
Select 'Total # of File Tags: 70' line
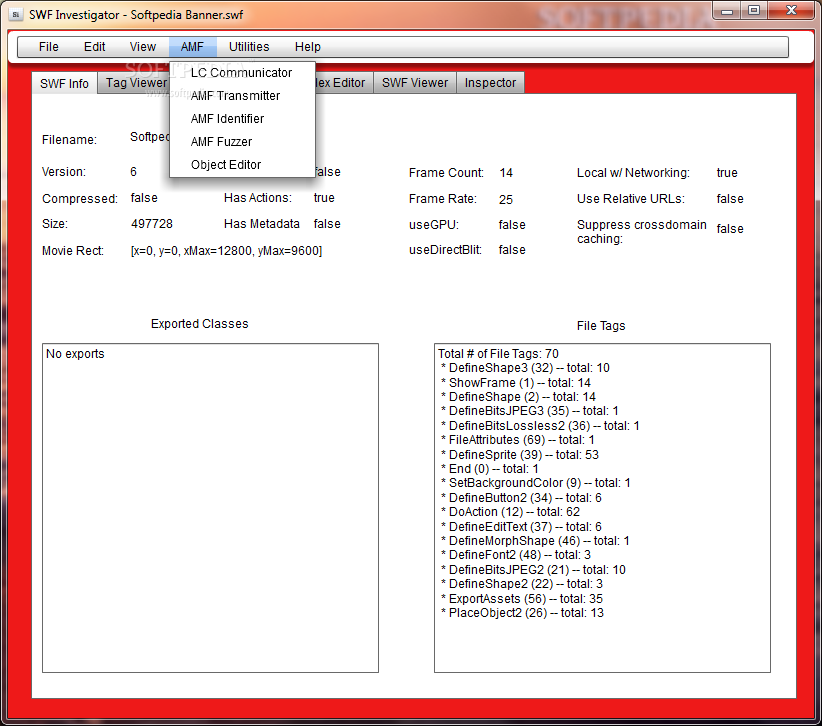point(498,354)
